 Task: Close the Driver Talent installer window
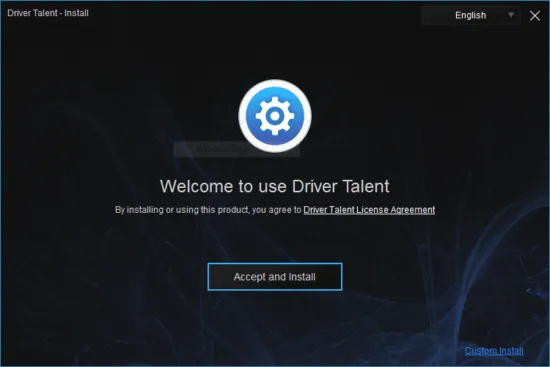coord(535,15)
